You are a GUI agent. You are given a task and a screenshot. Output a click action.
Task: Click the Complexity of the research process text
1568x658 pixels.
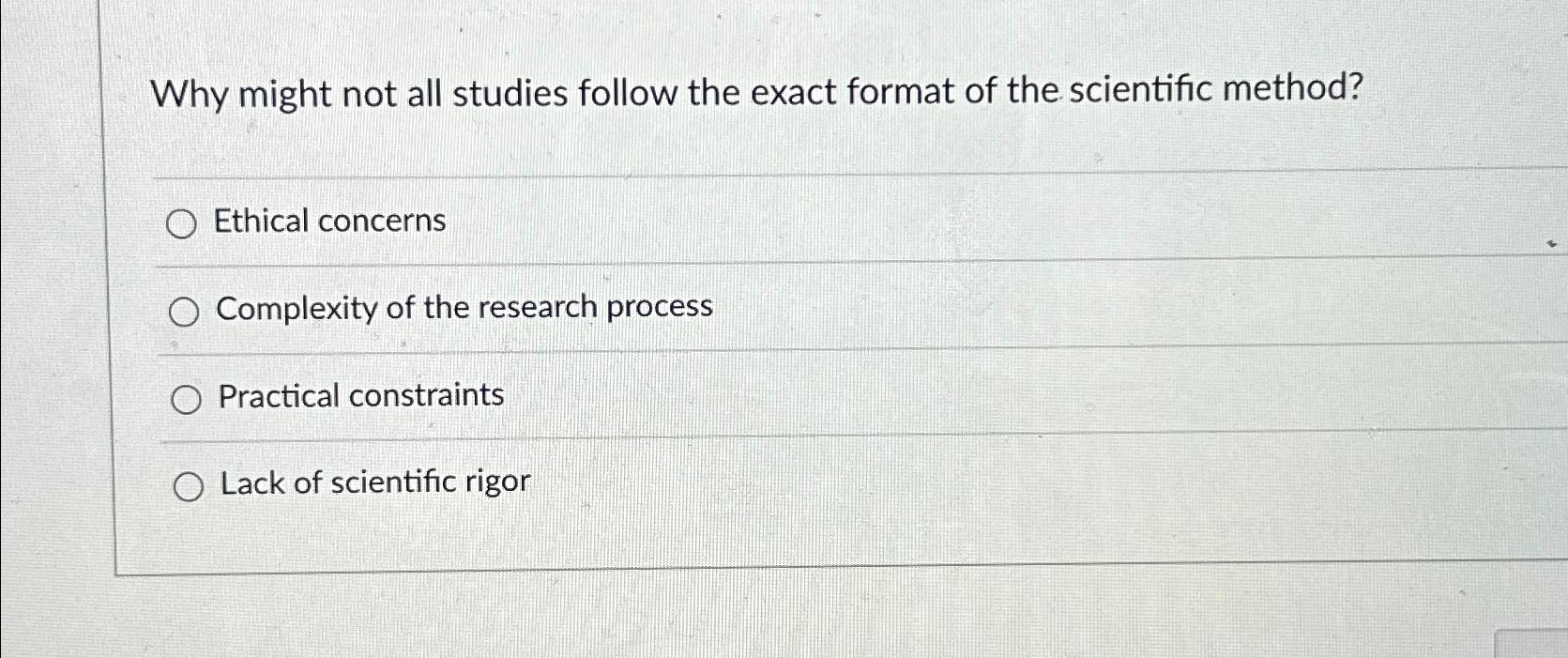[x=462, y=307]
